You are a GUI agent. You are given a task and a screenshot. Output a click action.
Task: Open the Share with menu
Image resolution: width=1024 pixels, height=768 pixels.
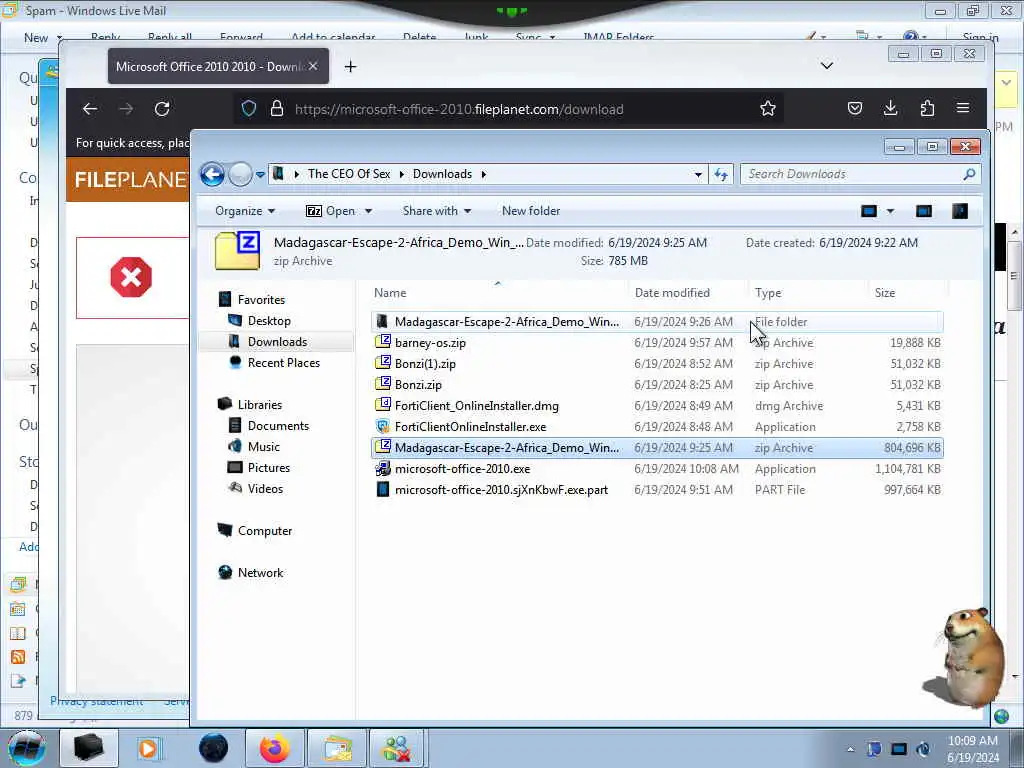tap(436, 211)
